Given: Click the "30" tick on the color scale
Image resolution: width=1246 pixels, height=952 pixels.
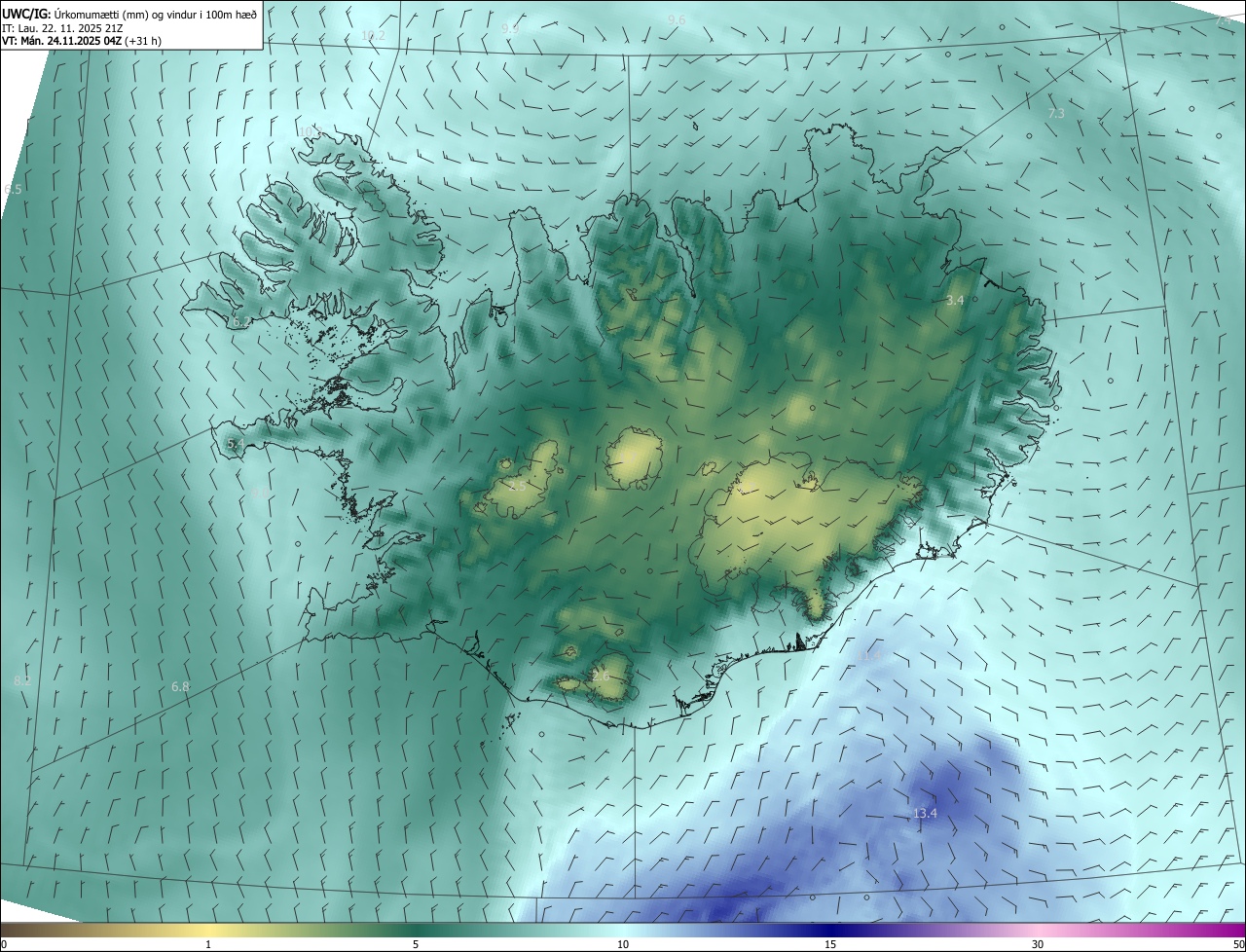Looking at the screenshot, I should point(1038,944).
